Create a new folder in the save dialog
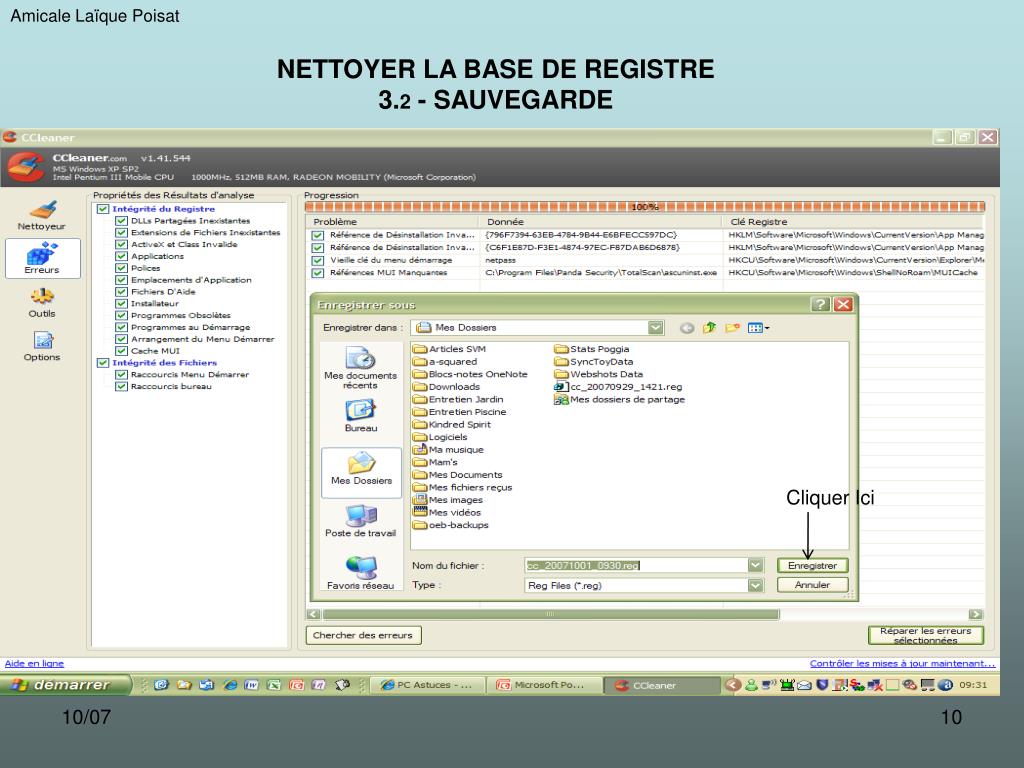Viewport: 1024px width, 768px height. [x=732, y=328]
